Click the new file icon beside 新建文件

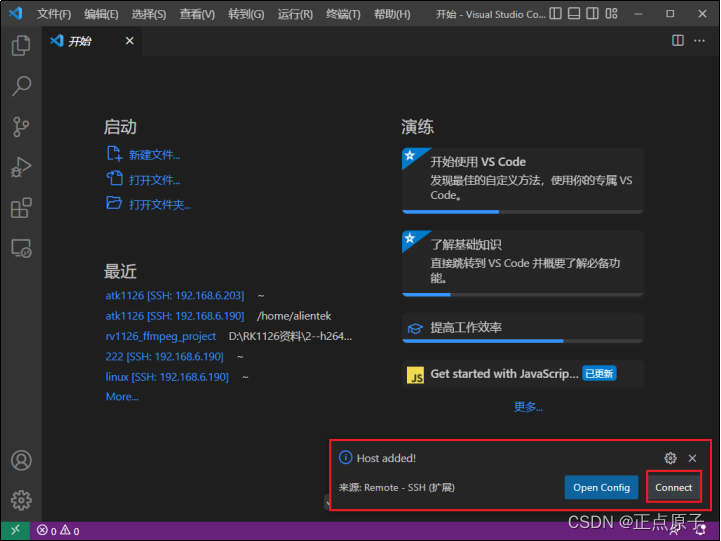click(x=114, y=154)
